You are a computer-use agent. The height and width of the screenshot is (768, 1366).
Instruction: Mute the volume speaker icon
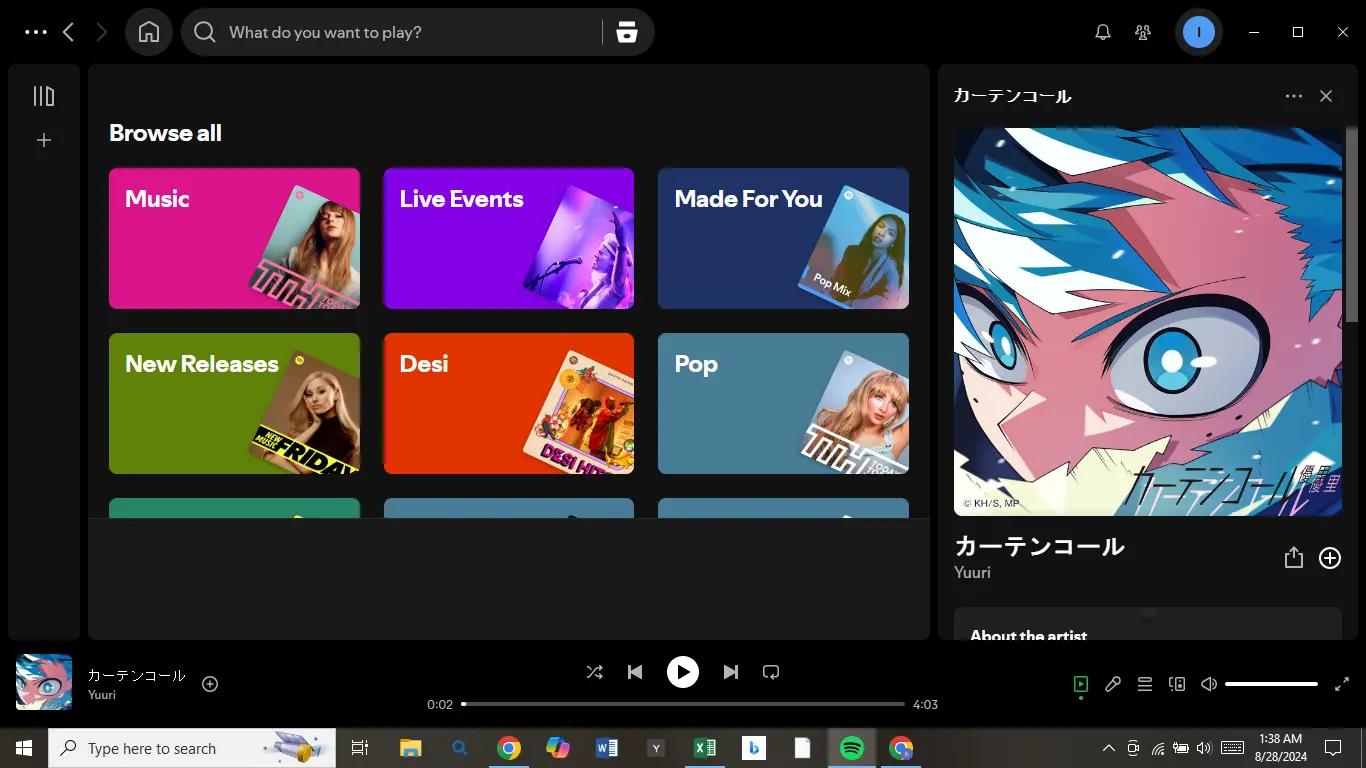click(x=1209, y=684)
